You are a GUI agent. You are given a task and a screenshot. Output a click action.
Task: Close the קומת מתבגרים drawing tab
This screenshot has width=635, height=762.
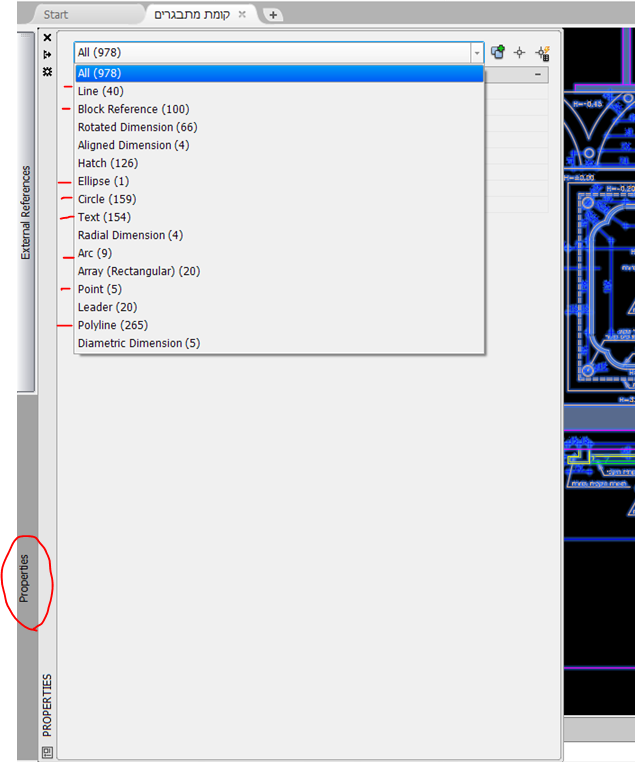pos(242,15)
